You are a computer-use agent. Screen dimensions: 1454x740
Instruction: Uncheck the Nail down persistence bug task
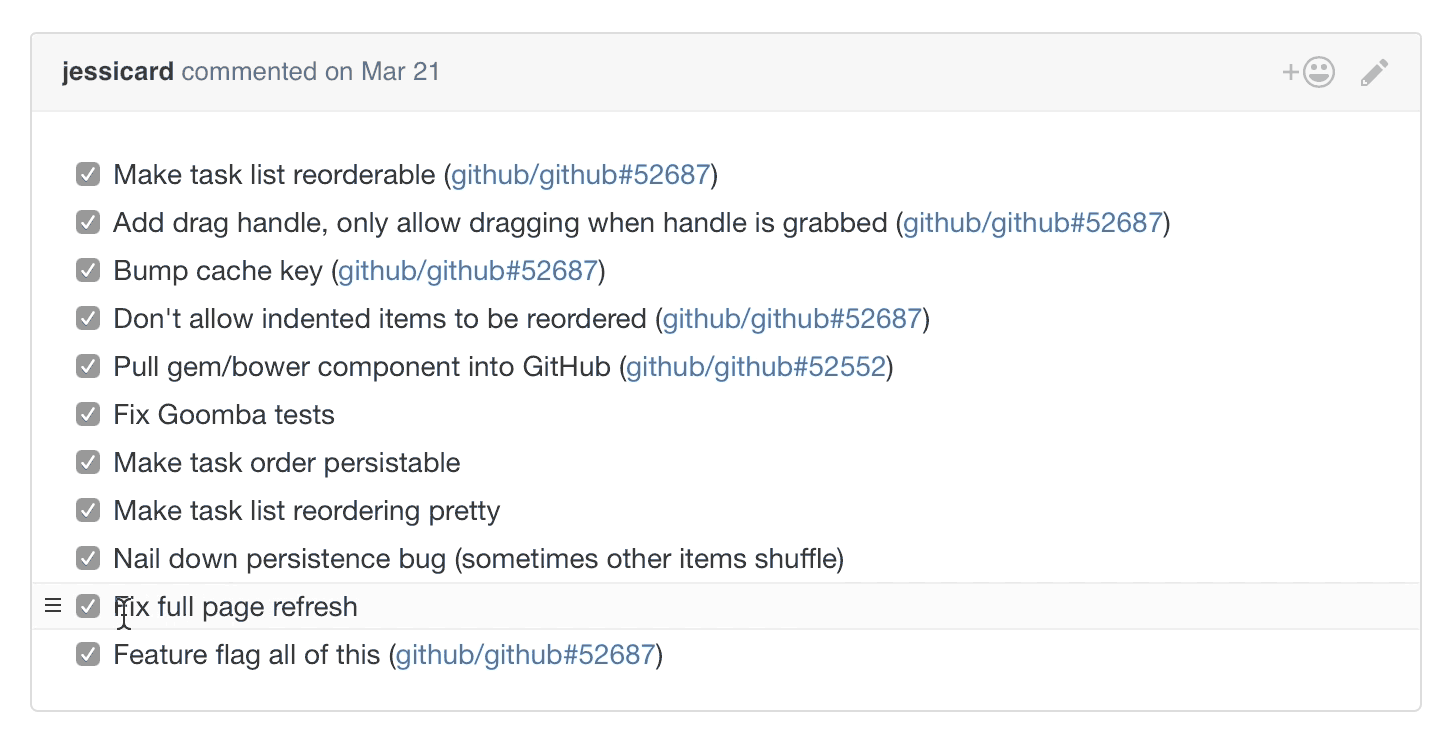click(88, 558)
